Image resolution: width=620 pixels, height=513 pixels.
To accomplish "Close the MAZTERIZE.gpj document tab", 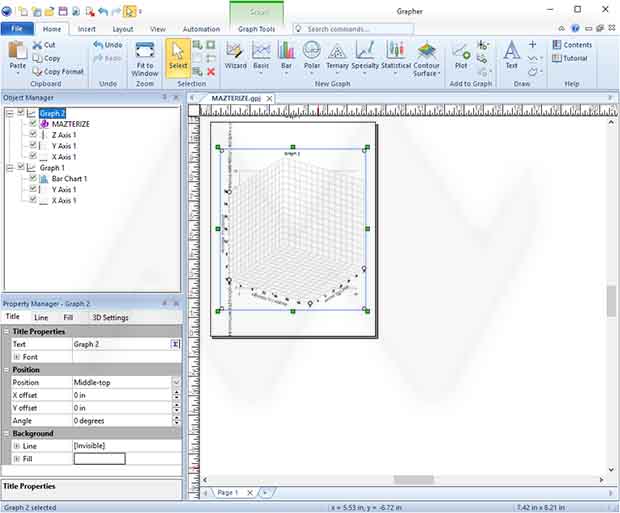I will tap(269, 98).
